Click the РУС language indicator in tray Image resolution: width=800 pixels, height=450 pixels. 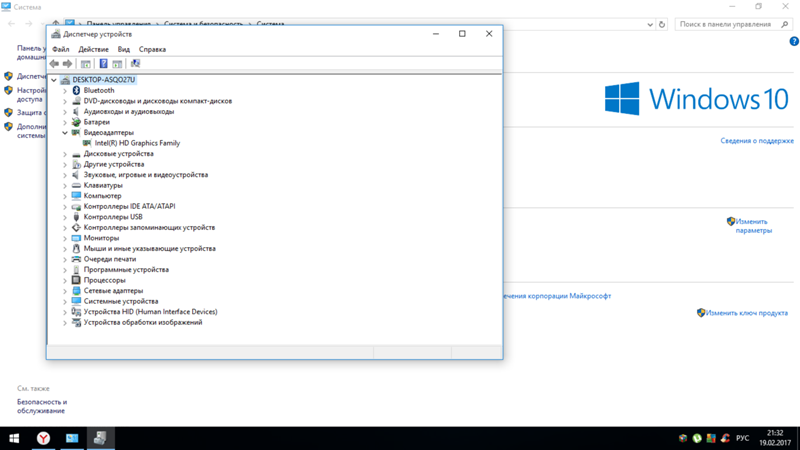pos(742,438)
